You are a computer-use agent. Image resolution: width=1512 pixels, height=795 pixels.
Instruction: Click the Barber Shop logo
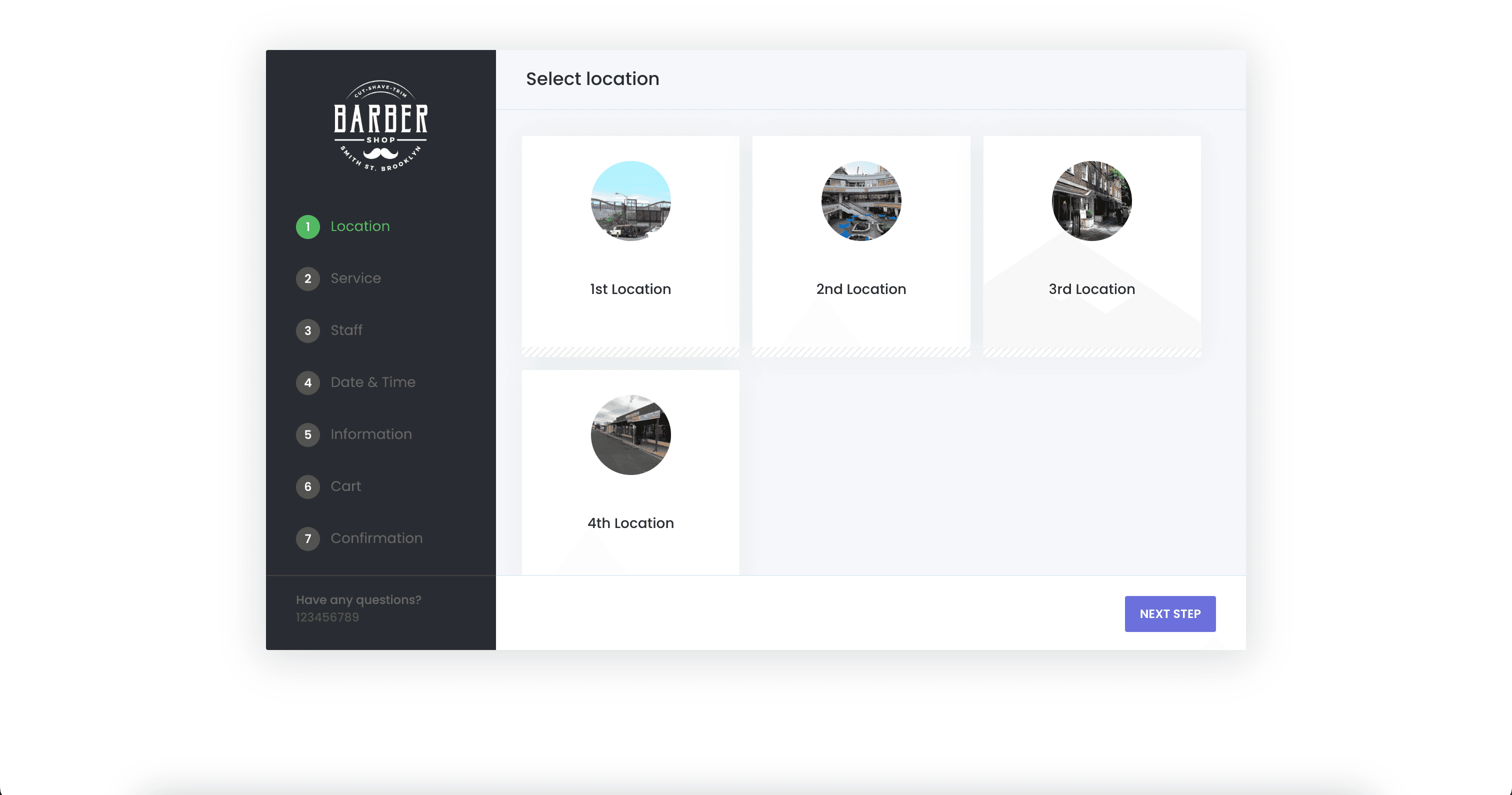tap(381, 126)
